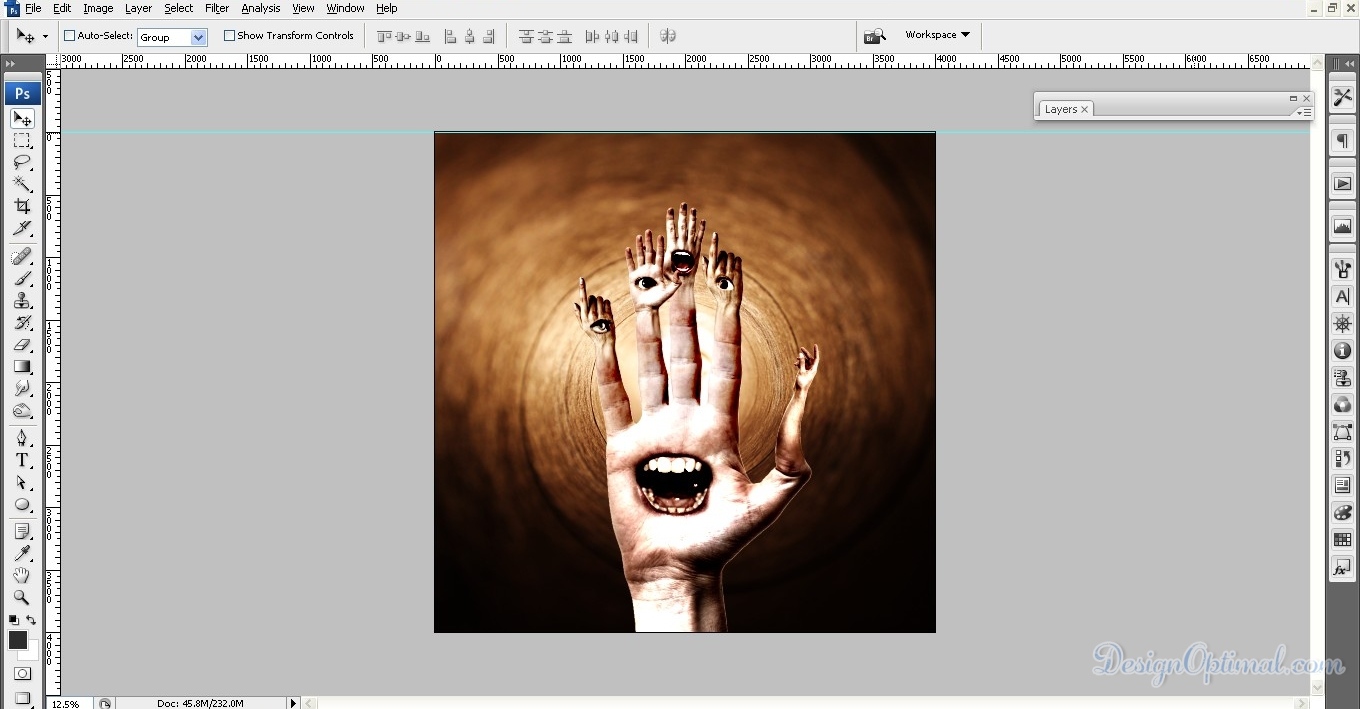The height and width of the screenshot is (709, 1360).
Task: Enable Show Transform Controls checkbox
Action: click(x=229, y=35)
